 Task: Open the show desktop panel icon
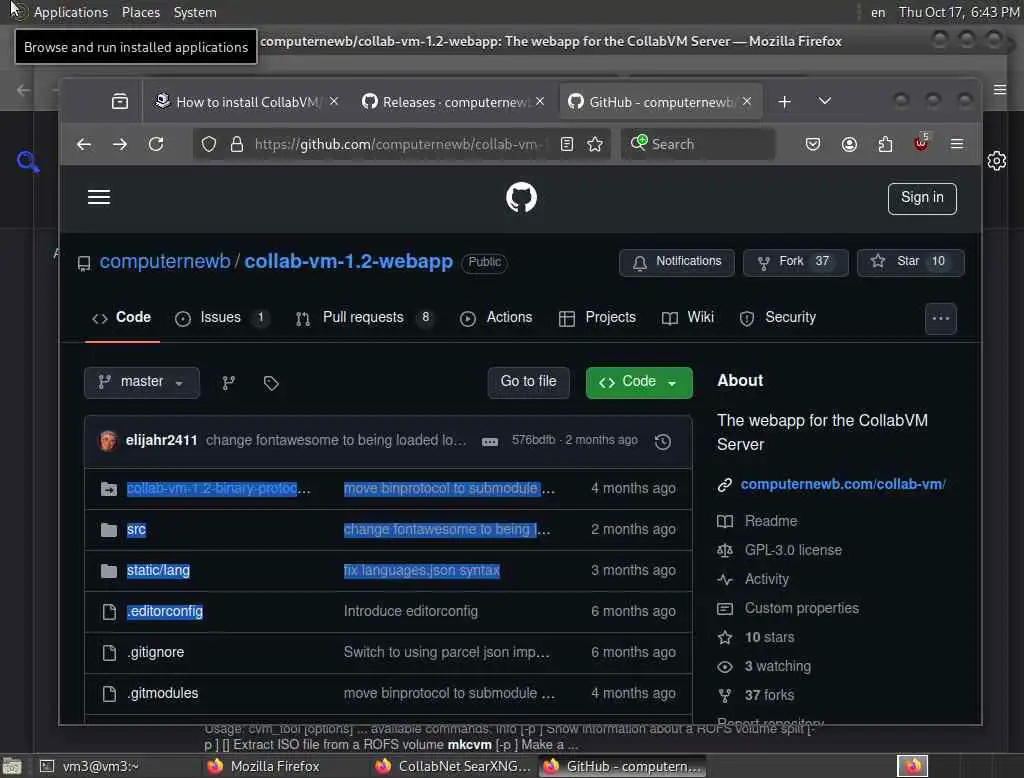[12, 766]
